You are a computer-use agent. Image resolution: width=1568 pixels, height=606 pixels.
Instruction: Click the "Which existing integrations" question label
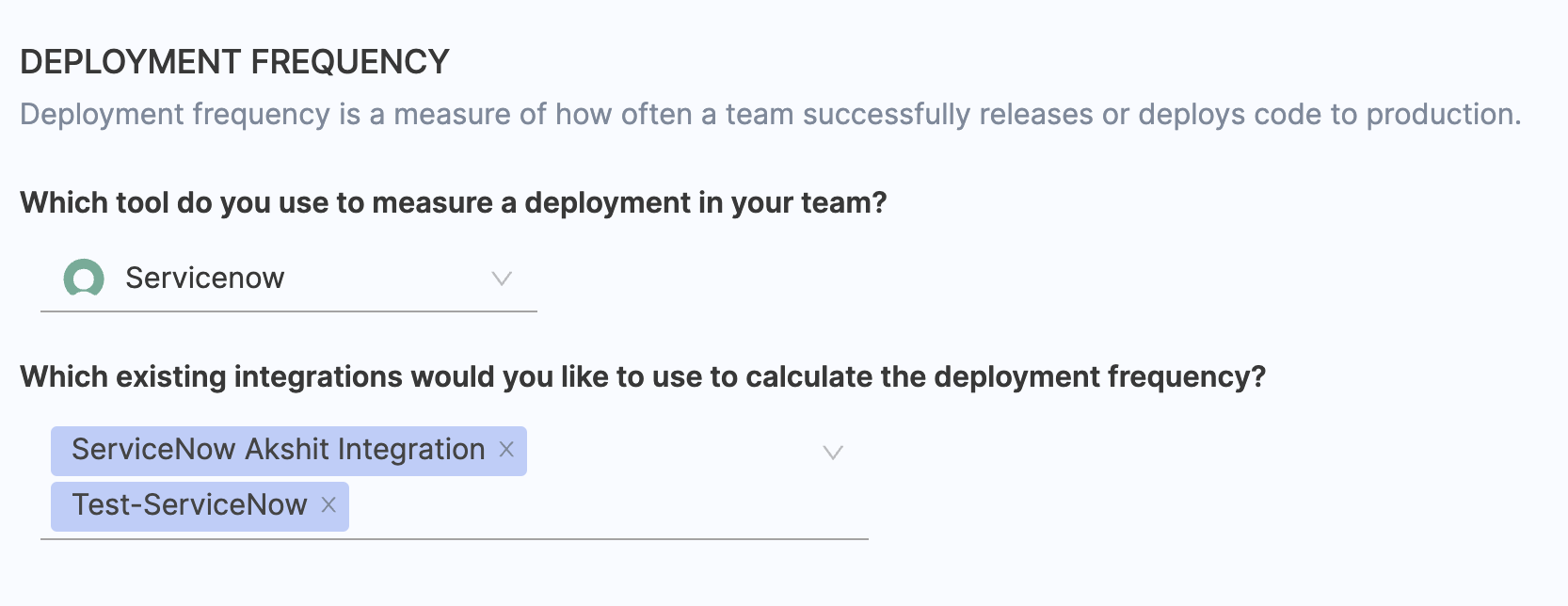click(642, 377)
